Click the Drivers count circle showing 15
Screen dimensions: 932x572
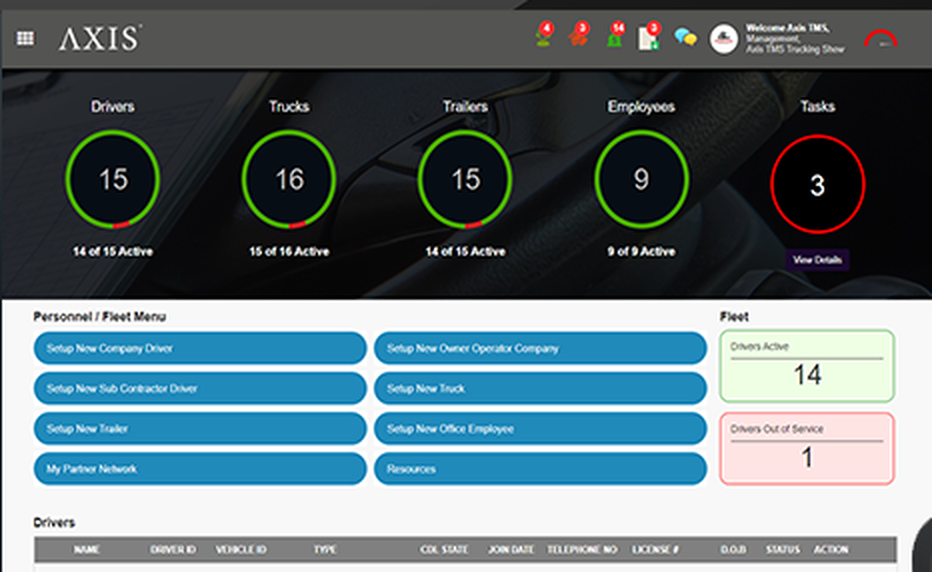pyautogui.click(x=113, y=180)
